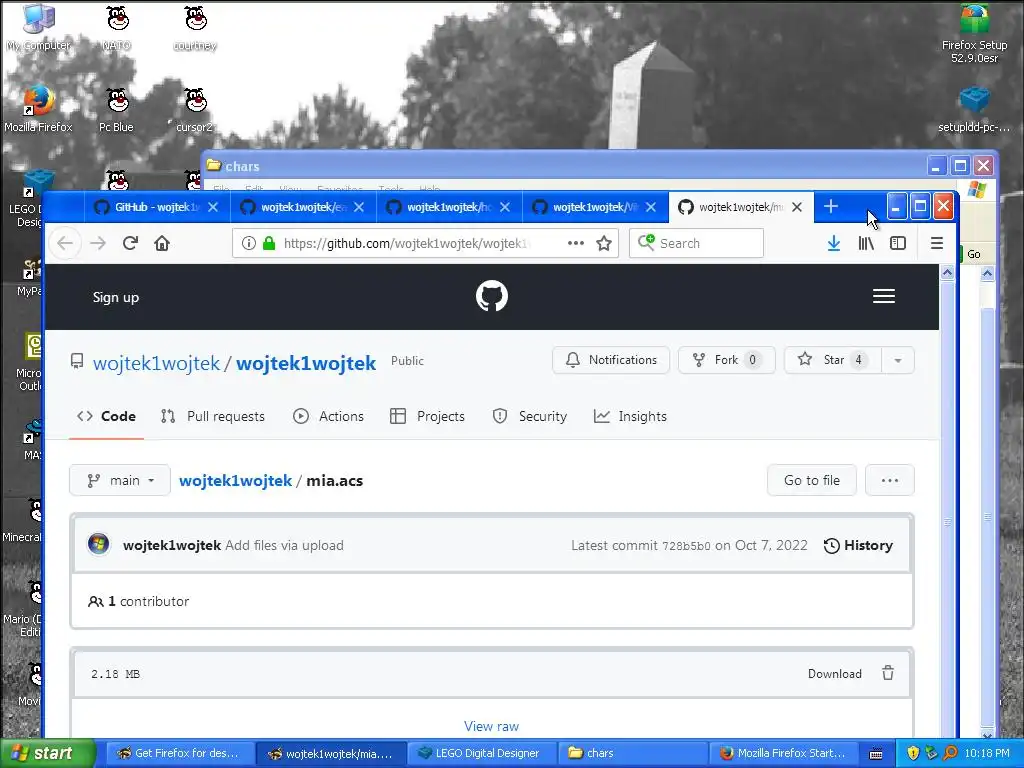This screenshot has height=768, width=1024.
Task: Bookmark this page with the star icon
Action: click(x=604, y=244)
